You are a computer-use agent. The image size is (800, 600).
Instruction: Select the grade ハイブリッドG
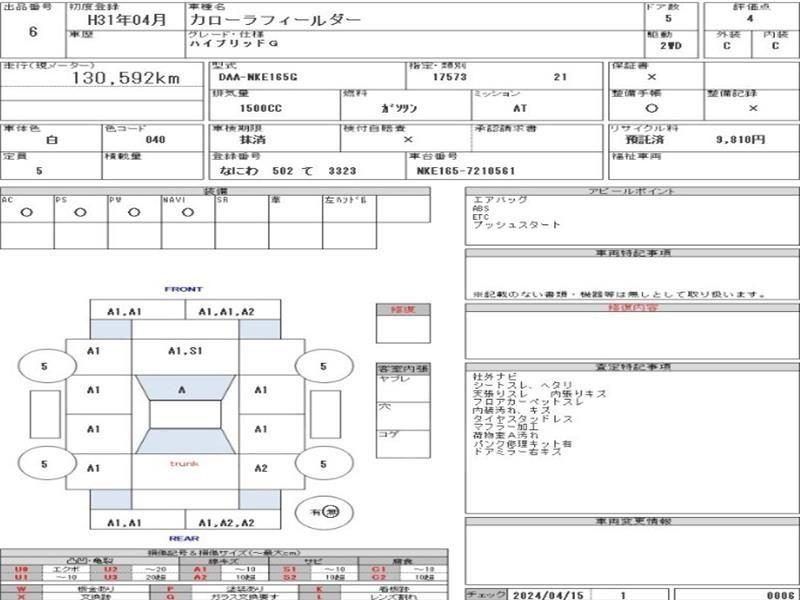coord(234,44)
